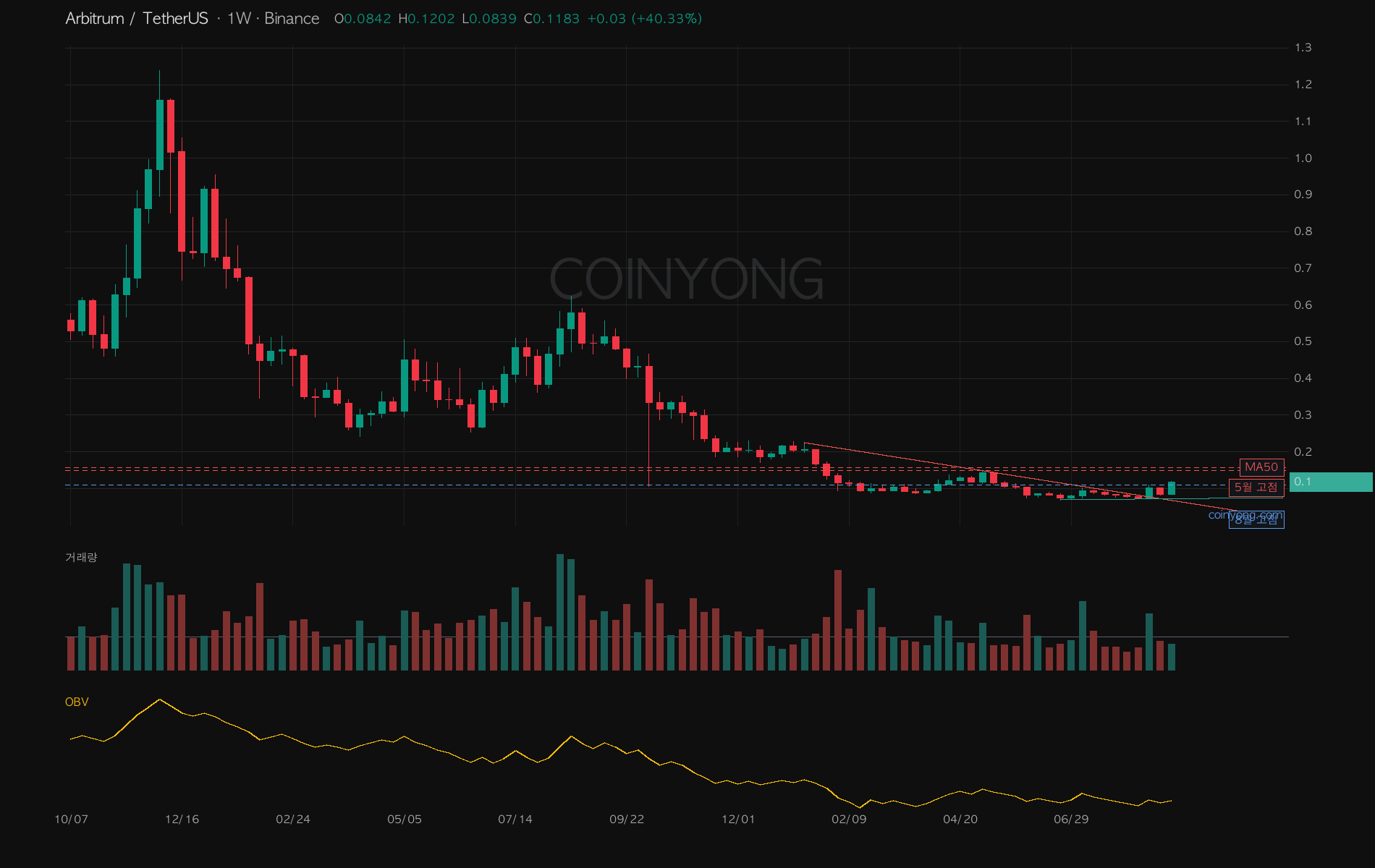Click the 12/16 date axis label
This screenshot has height=868, width=1375.
pyautogui.click(x=182, y=820)
